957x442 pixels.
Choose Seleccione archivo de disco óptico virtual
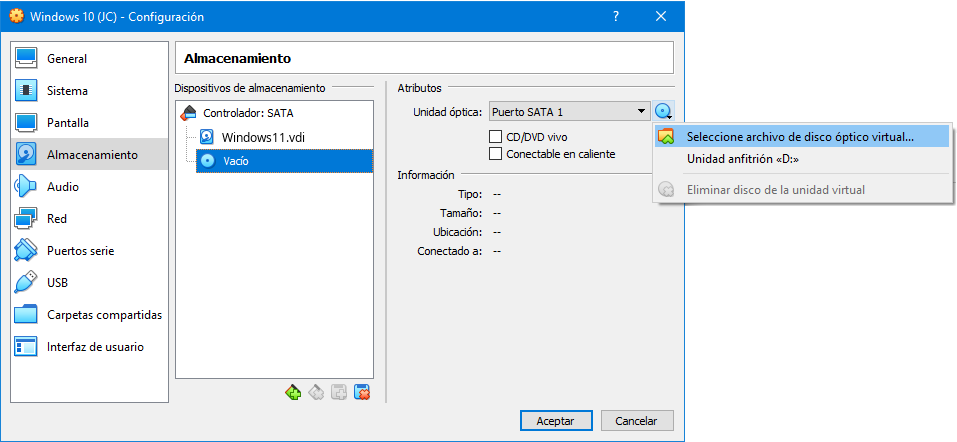(800, 137)
